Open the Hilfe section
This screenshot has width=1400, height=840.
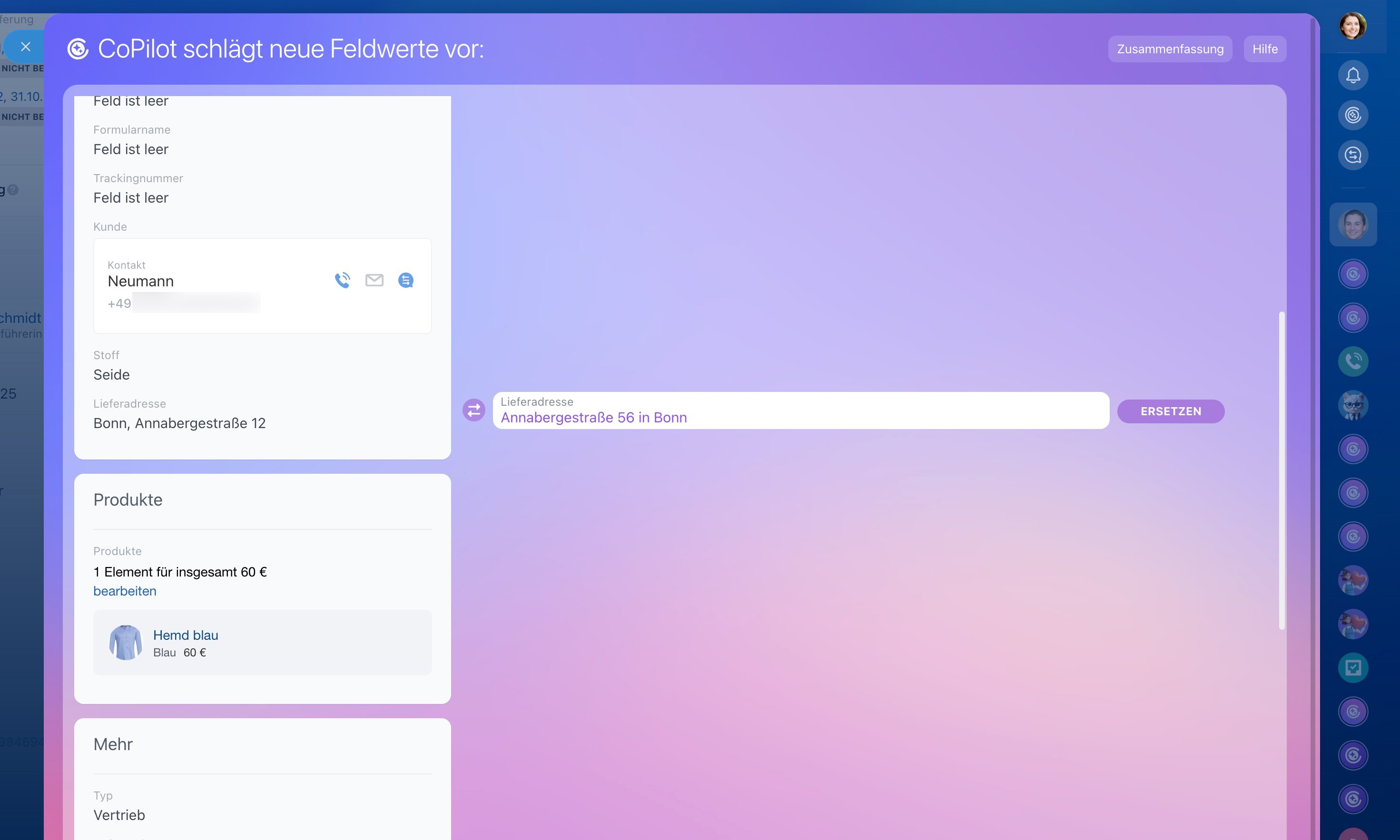(x=1265, y=49)
